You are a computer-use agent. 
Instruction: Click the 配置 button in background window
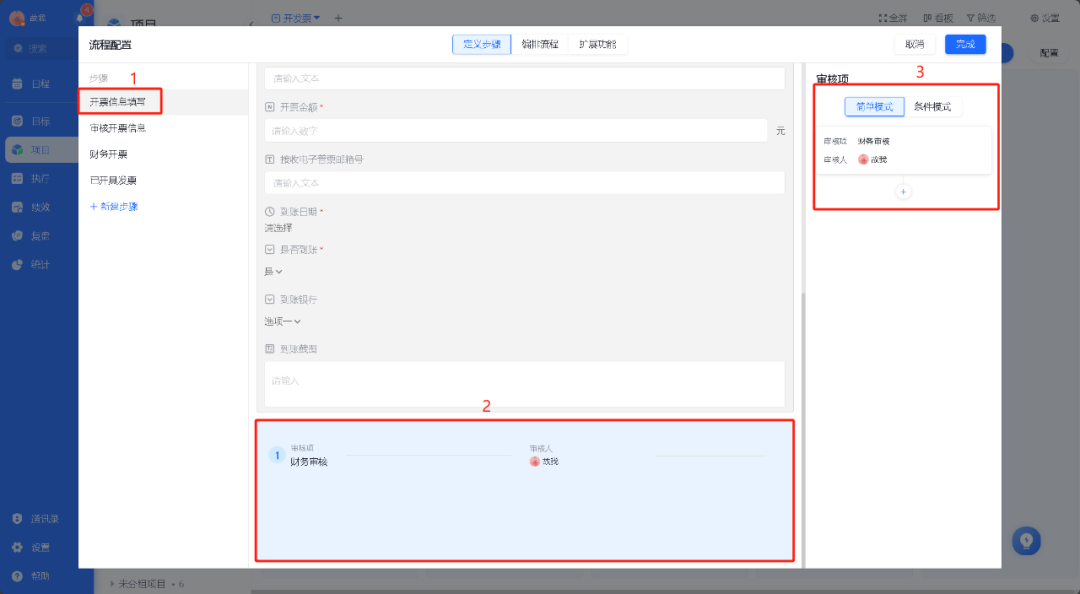coord(1049,53)
